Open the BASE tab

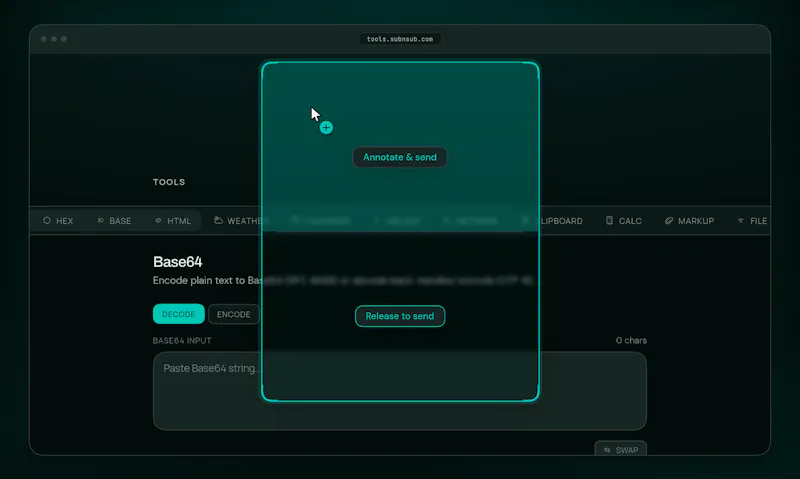point(114,220)
